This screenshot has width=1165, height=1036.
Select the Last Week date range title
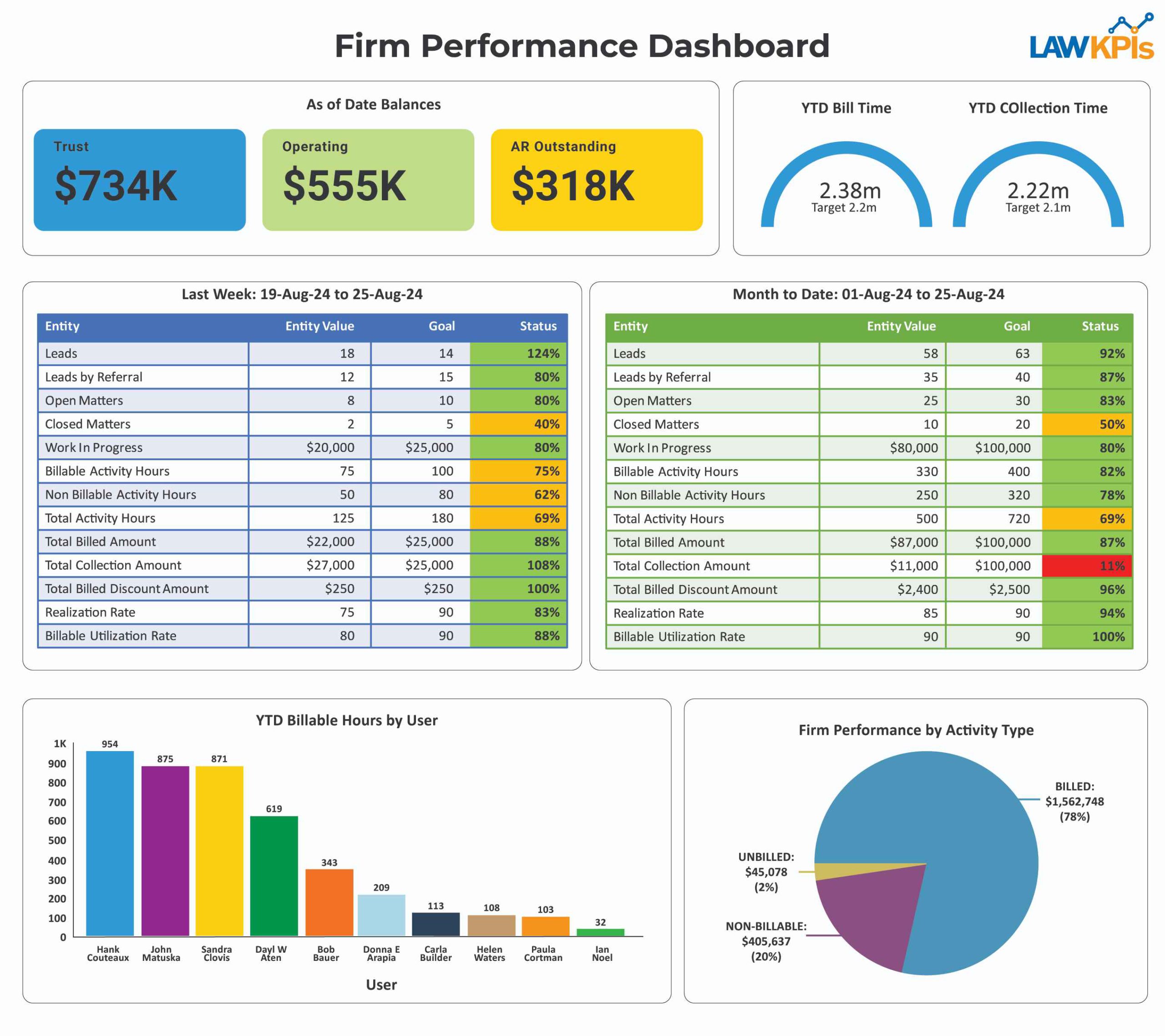(x=302, y=295)
